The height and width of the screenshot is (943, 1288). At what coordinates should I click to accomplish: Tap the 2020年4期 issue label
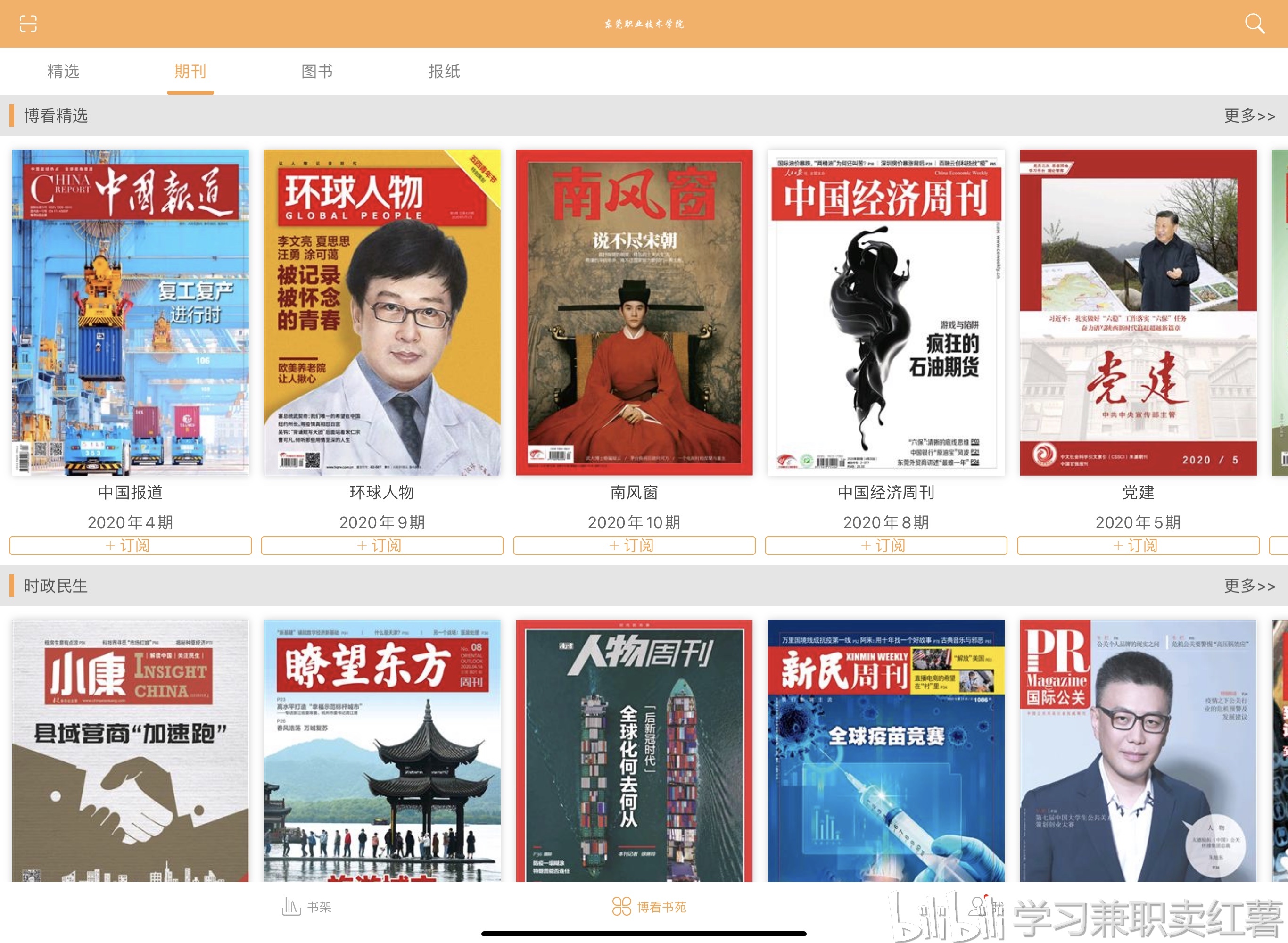pyautogui.click(x=130, y=522)
